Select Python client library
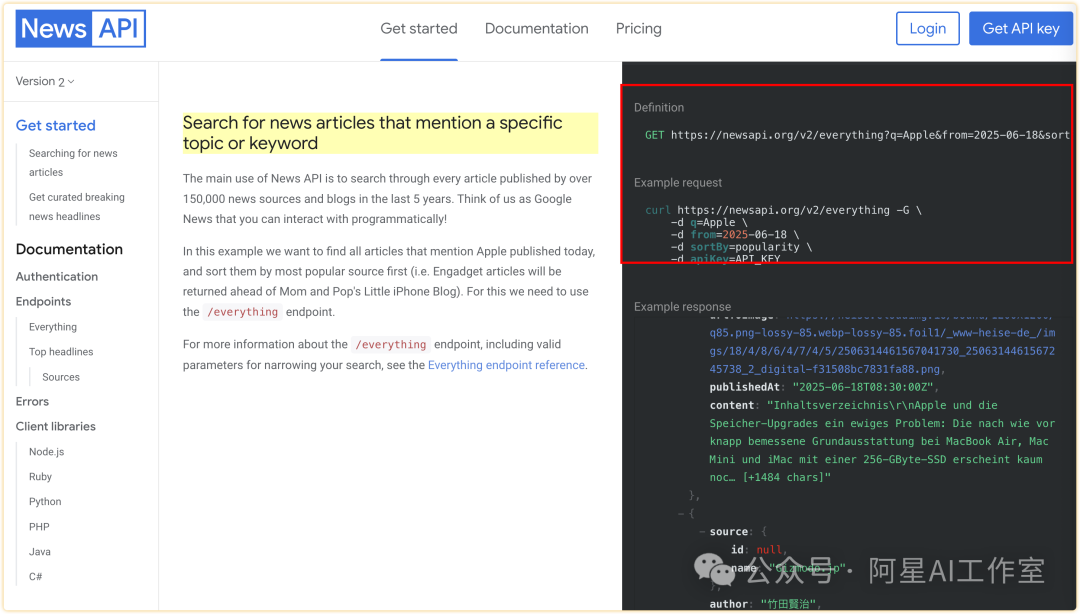1080x614 pixels. [x=45, y=501]
